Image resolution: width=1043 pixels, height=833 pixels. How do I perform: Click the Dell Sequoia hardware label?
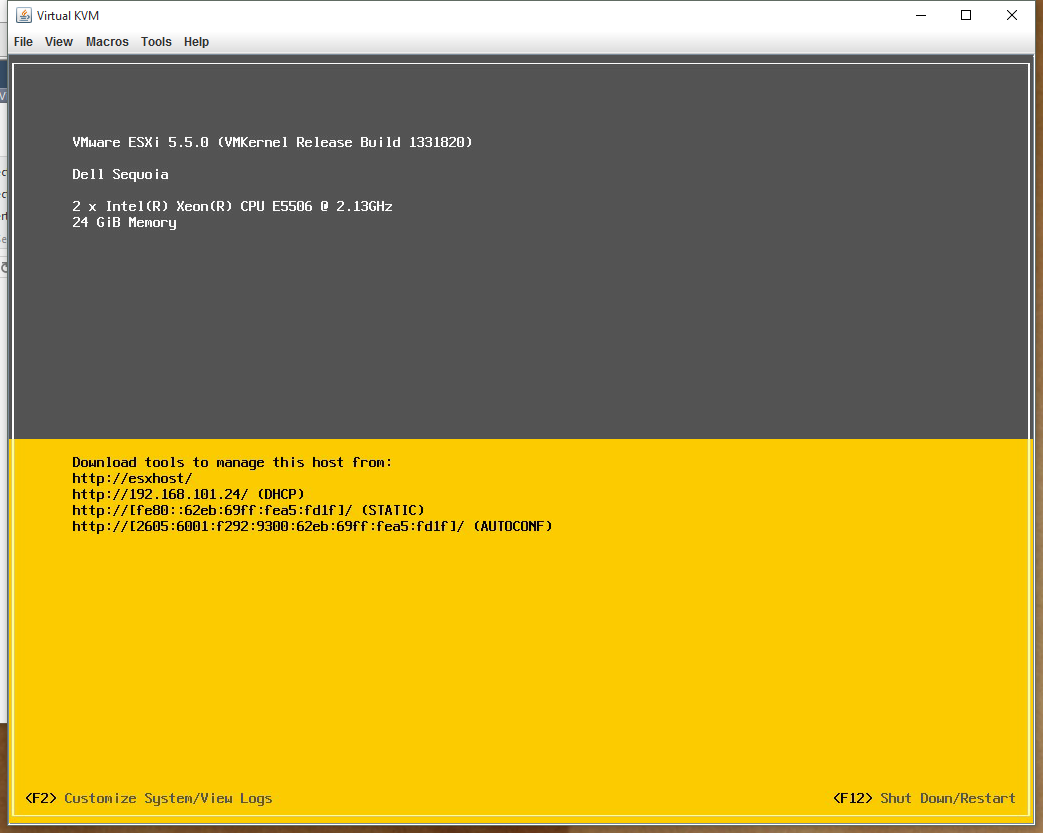(120, 174)
